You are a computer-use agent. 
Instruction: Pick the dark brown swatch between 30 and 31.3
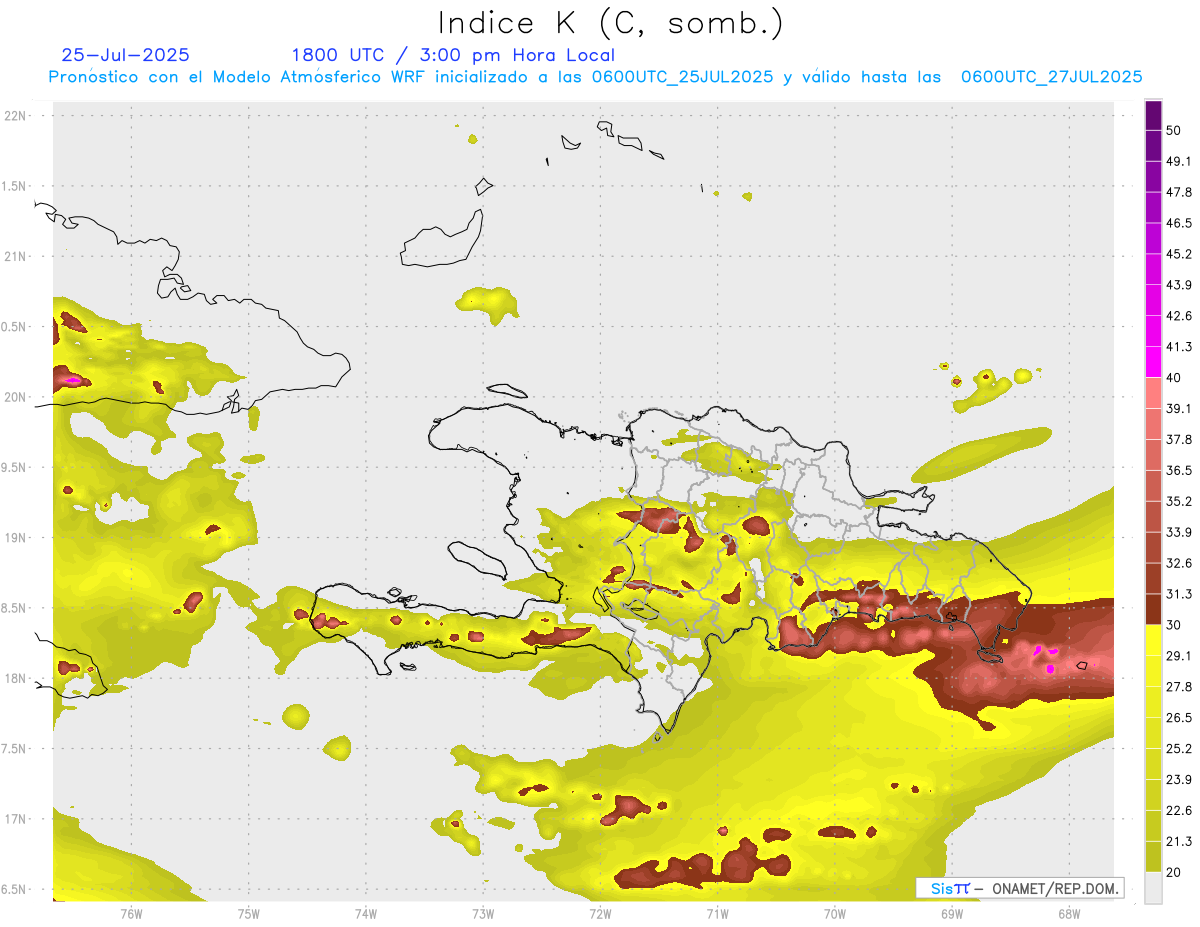point(1153,609)
